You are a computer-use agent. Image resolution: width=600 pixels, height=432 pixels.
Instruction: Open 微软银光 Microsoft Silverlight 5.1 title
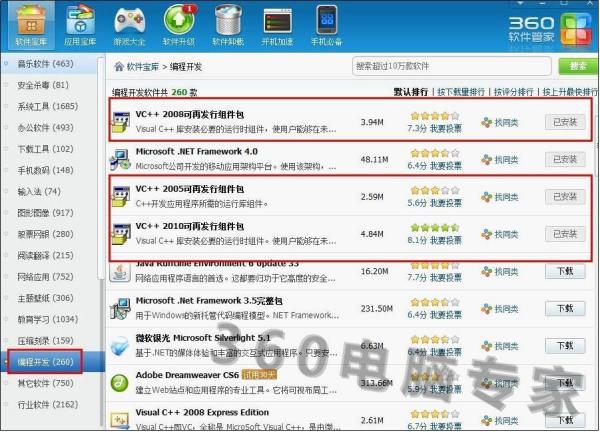coord(203,338)
